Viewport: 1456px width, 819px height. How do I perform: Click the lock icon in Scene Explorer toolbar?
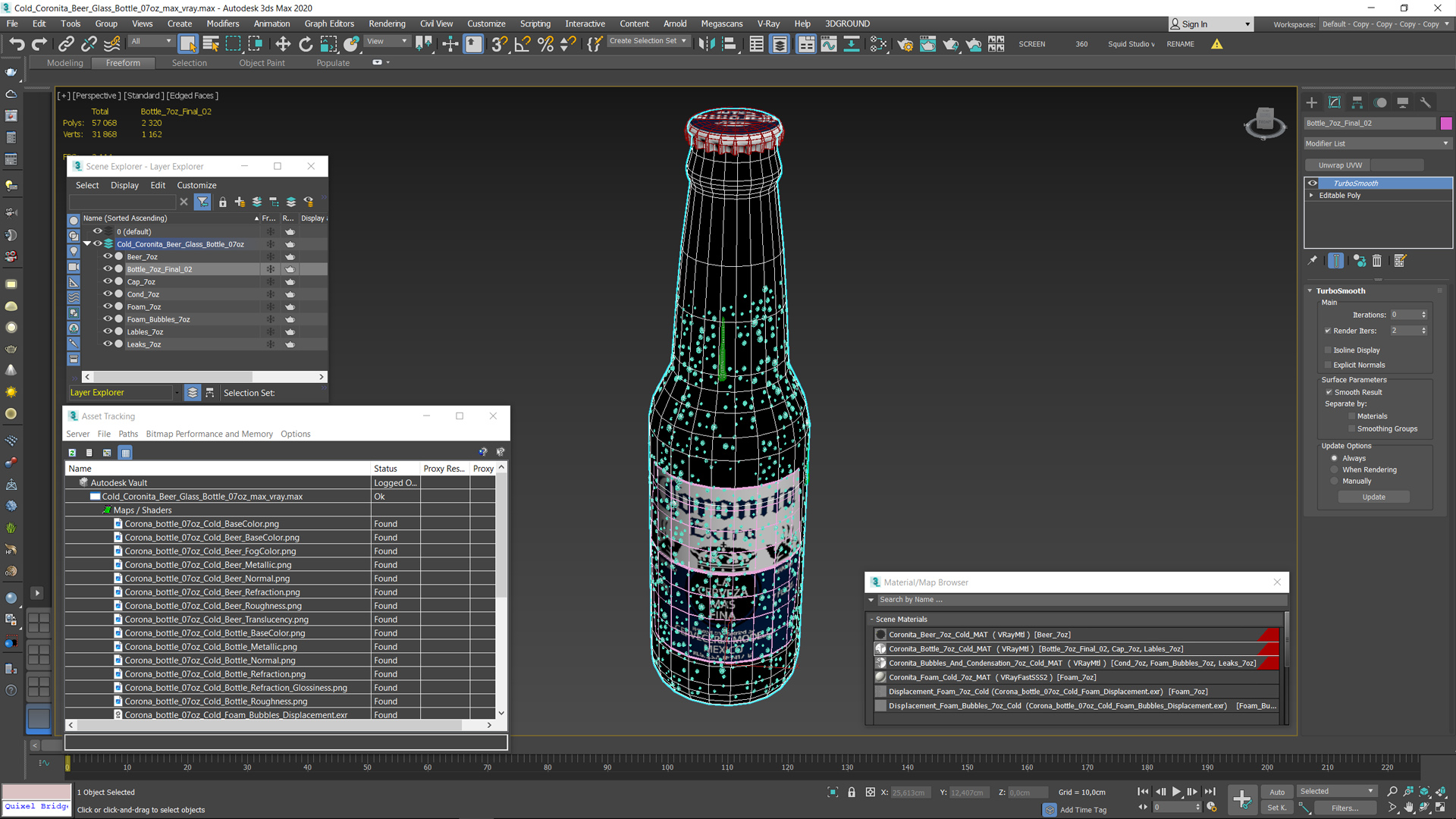222,202
